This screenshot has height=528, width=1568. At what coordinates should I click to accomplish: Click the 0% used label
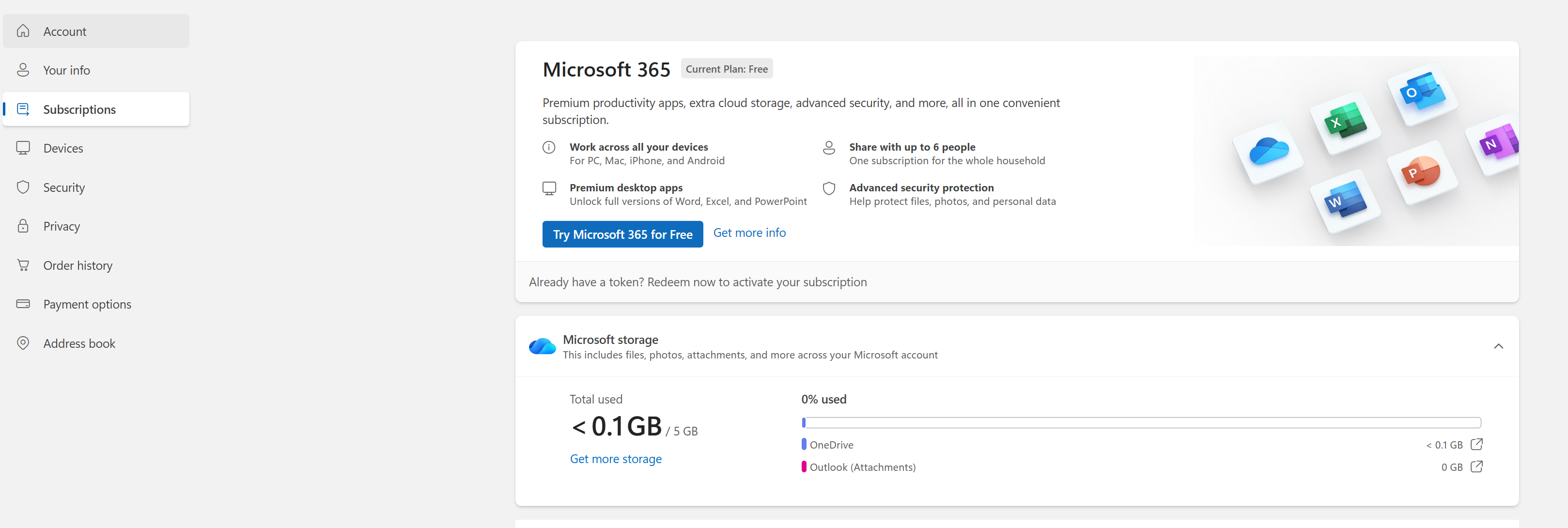(823, 399)
